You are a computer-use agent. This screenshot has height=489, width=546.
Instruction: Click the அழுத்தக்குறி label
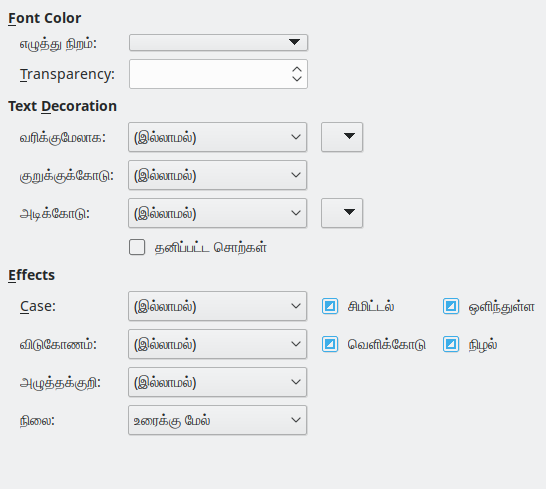(x=60, y=383)
